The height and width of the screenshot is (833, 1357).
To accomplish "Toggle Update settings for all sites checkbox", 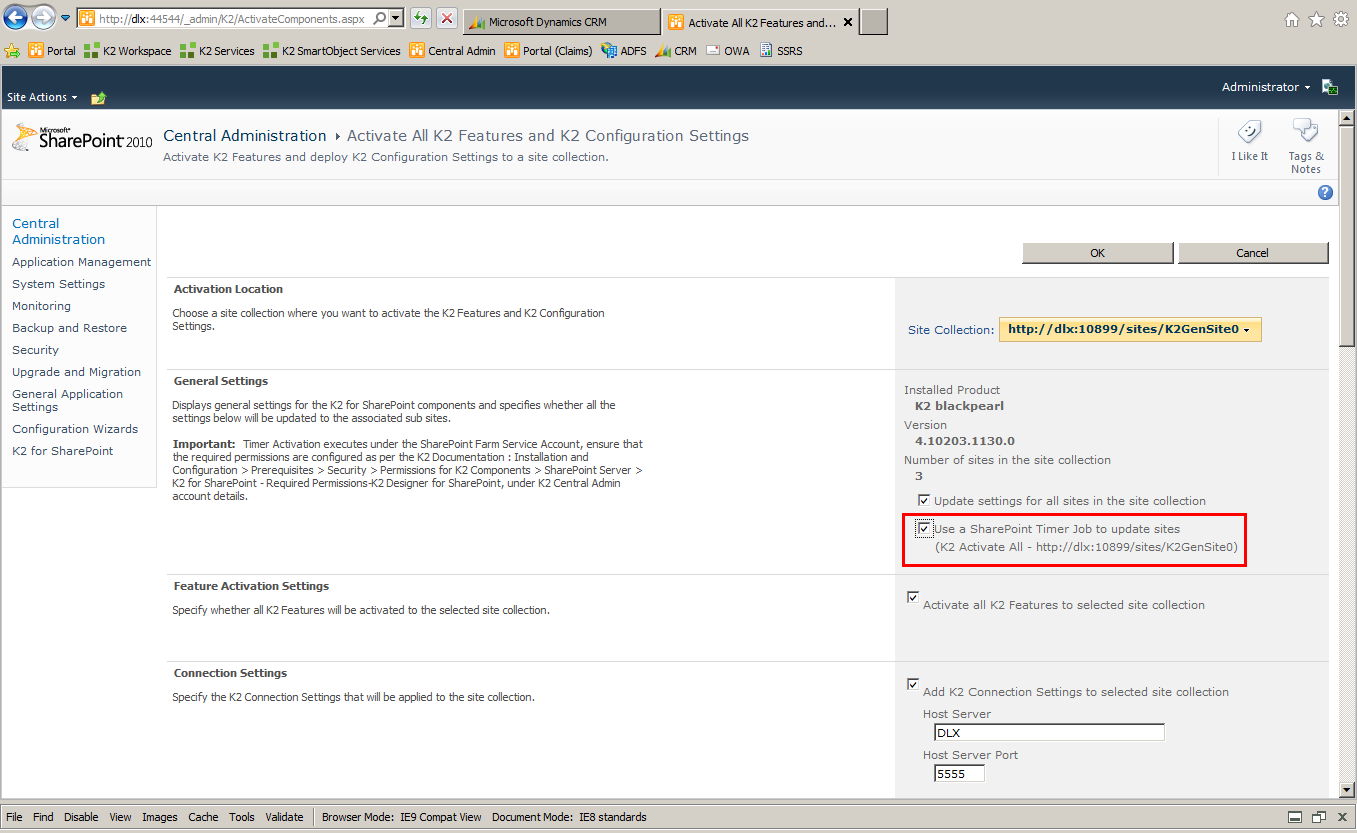I will click(x=924, y=500).
